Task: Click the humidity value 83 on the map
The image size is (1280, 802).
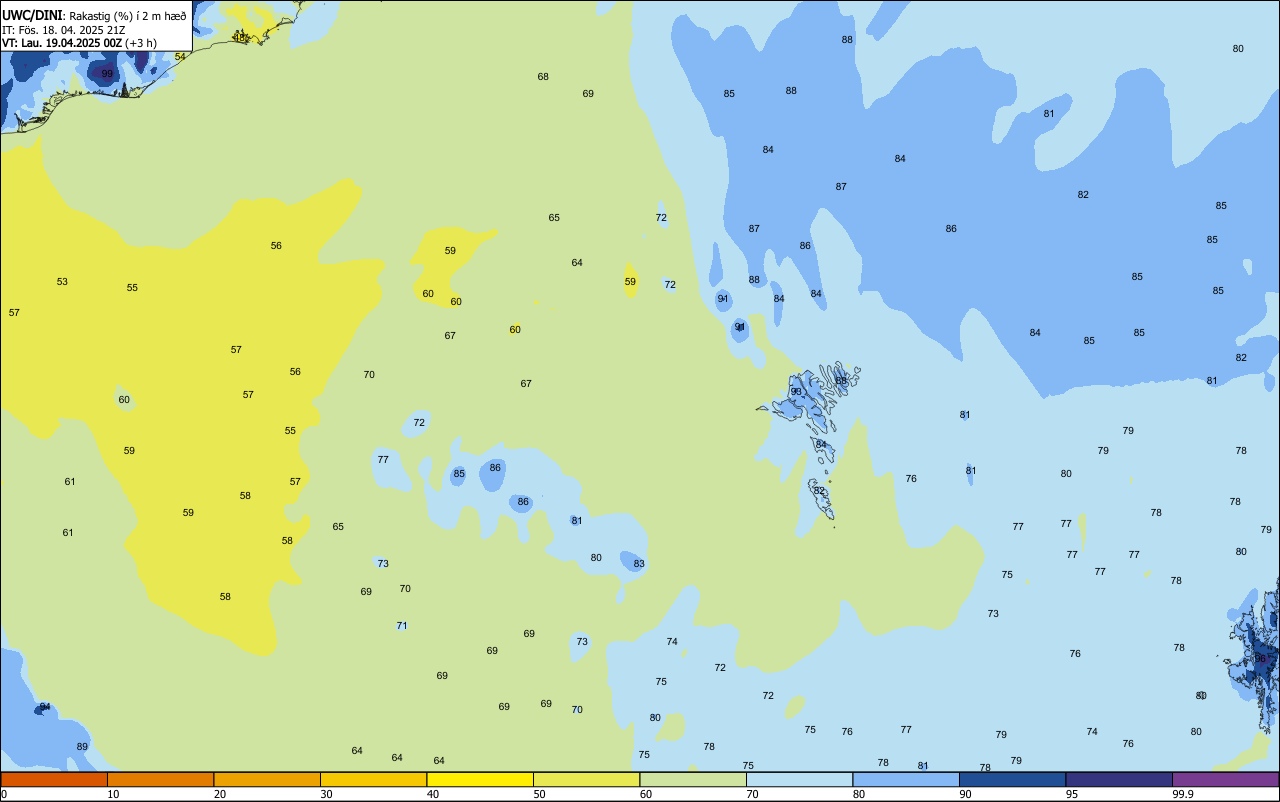Action: click(639, 564)
